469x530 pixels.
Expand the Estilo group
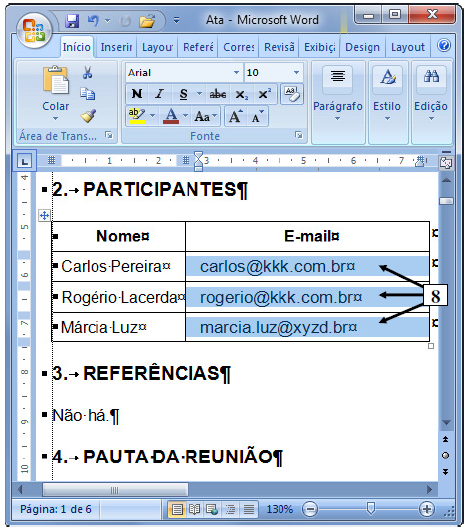[x=387, y=103]
